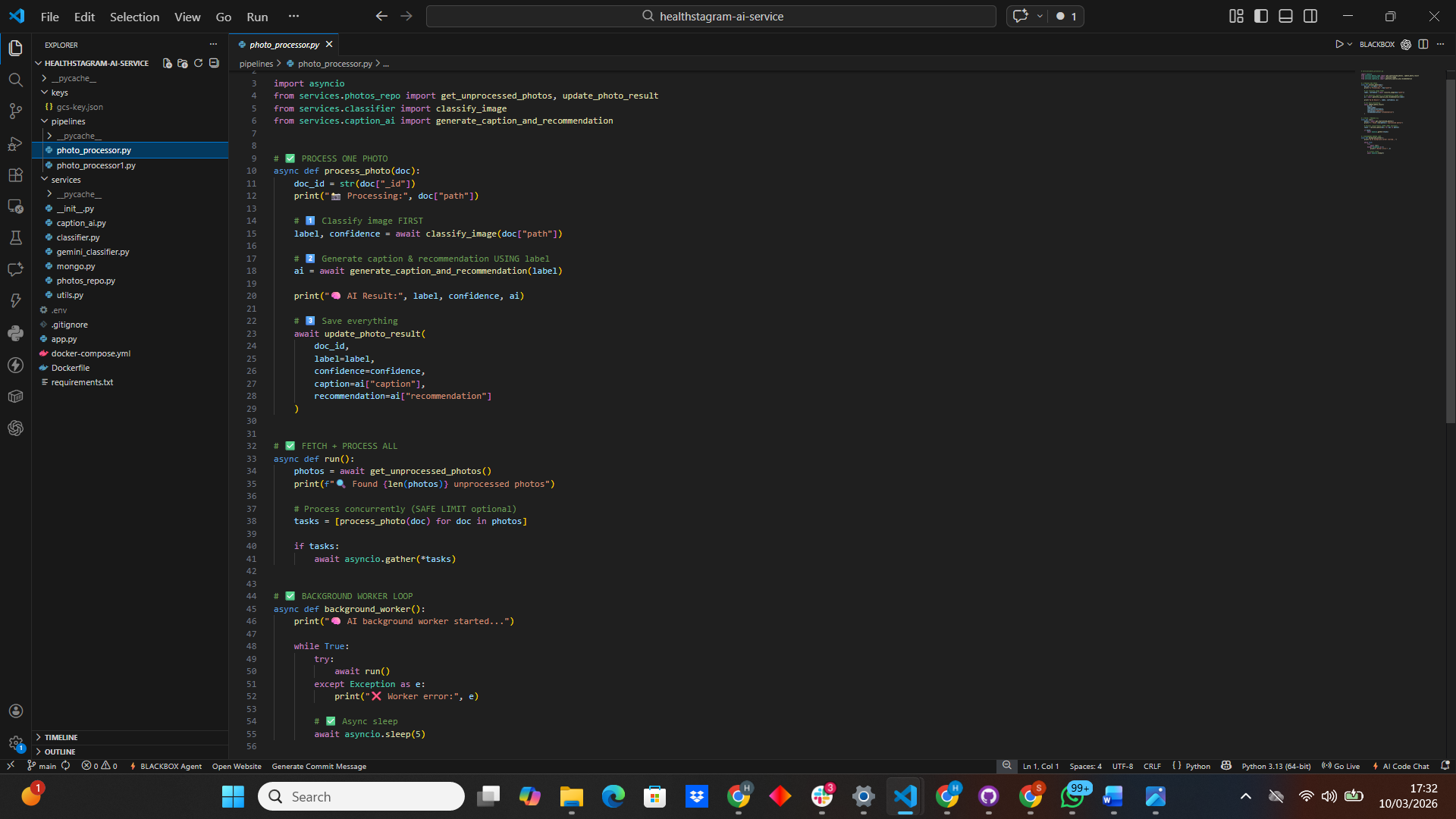
Task: Click the New File icon in Explorer
Action: point(167,64)
